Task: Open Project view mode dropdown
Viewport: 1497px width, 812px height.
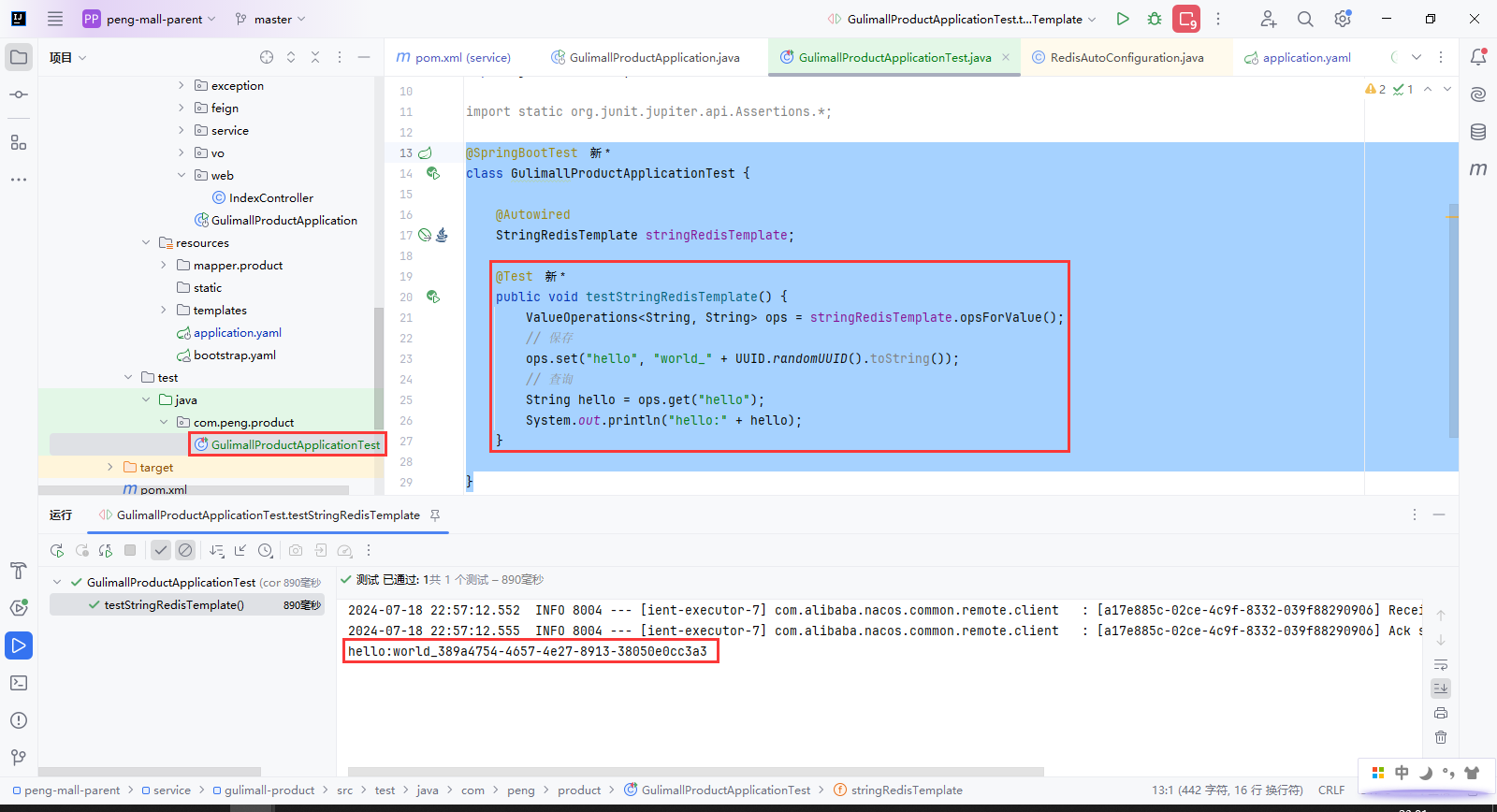Action: (x=68, y=57)
